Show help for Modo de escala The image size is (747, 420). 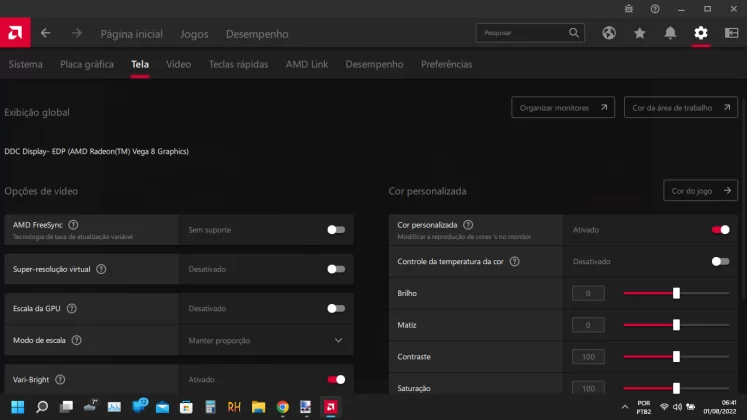(76, 340)
